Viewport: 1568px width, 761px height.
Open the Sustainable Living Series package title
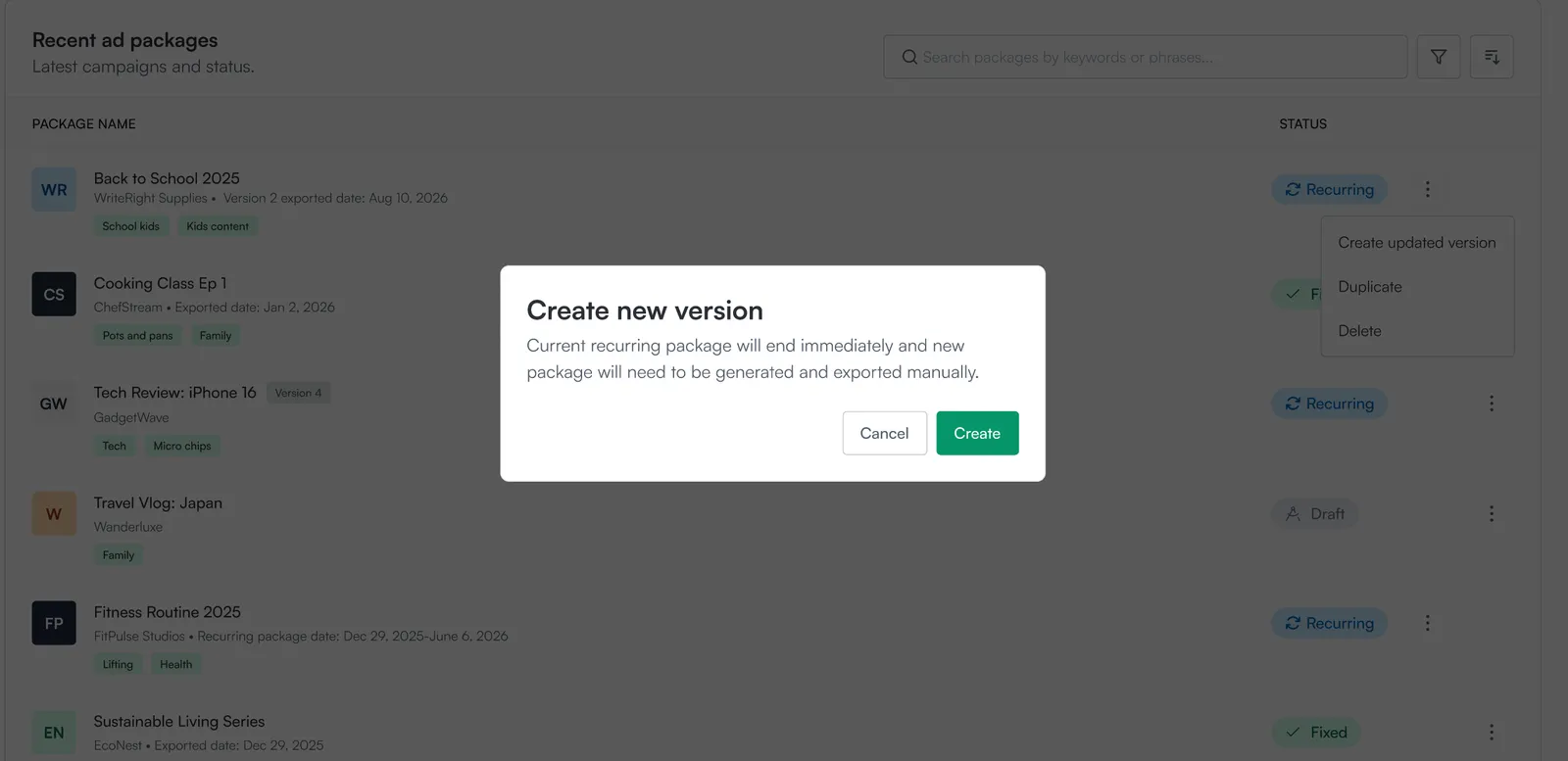click(x=179, y=722)
